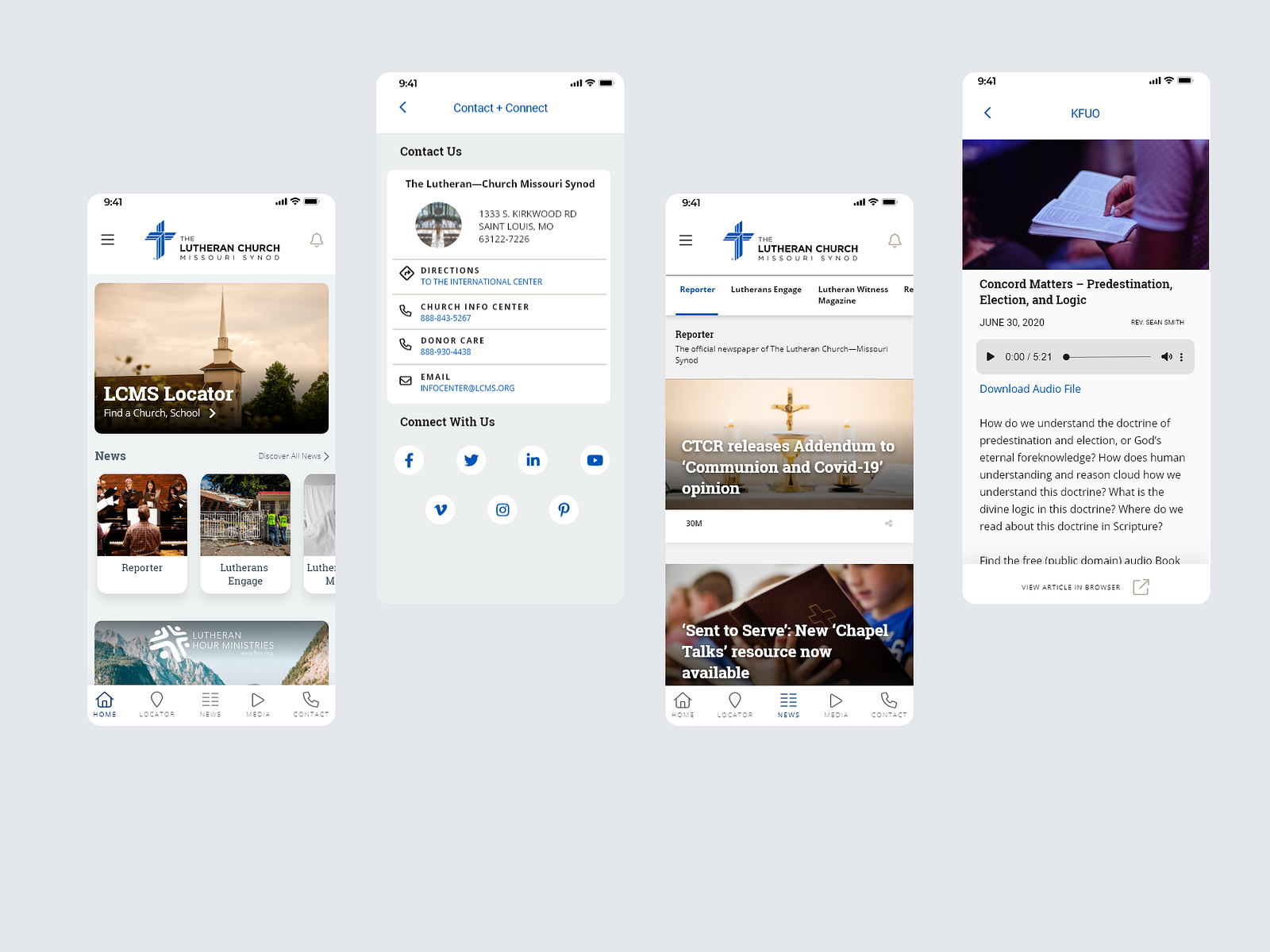
Task: Select the Reporter tab
Action: click(696, 290)
